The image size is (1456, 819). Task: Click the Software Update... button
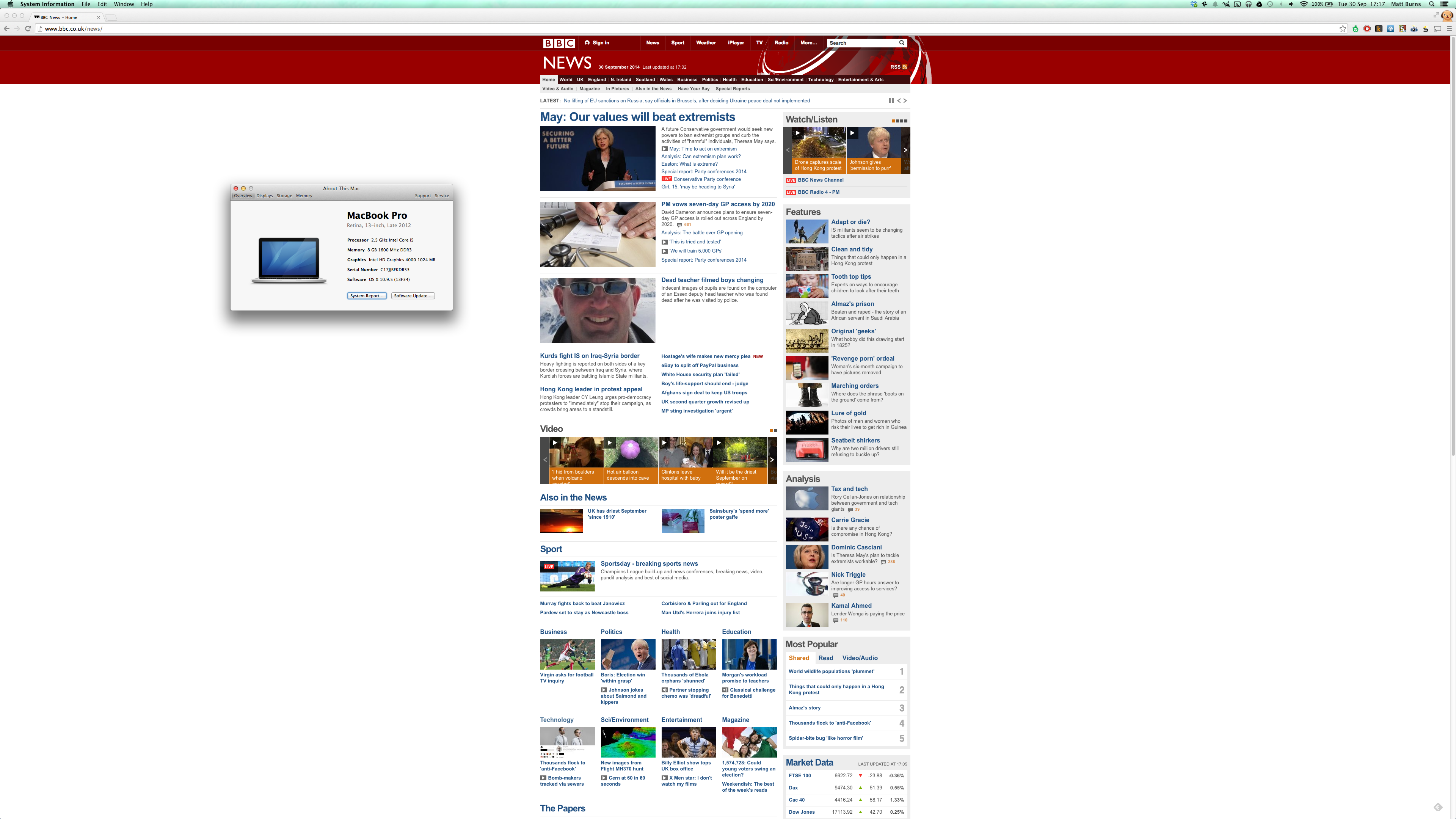[413, 296]
